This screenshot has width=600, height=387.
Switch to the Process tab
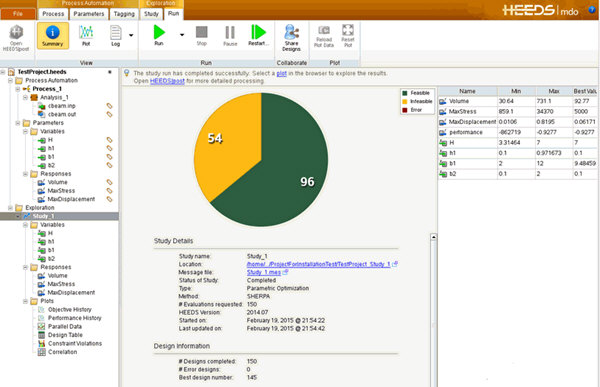pos(53,14)
